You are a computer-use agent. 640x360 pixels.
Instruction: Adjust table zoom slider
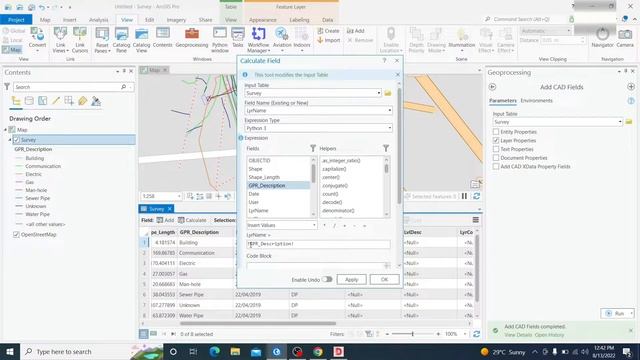[x=412, y=334]
